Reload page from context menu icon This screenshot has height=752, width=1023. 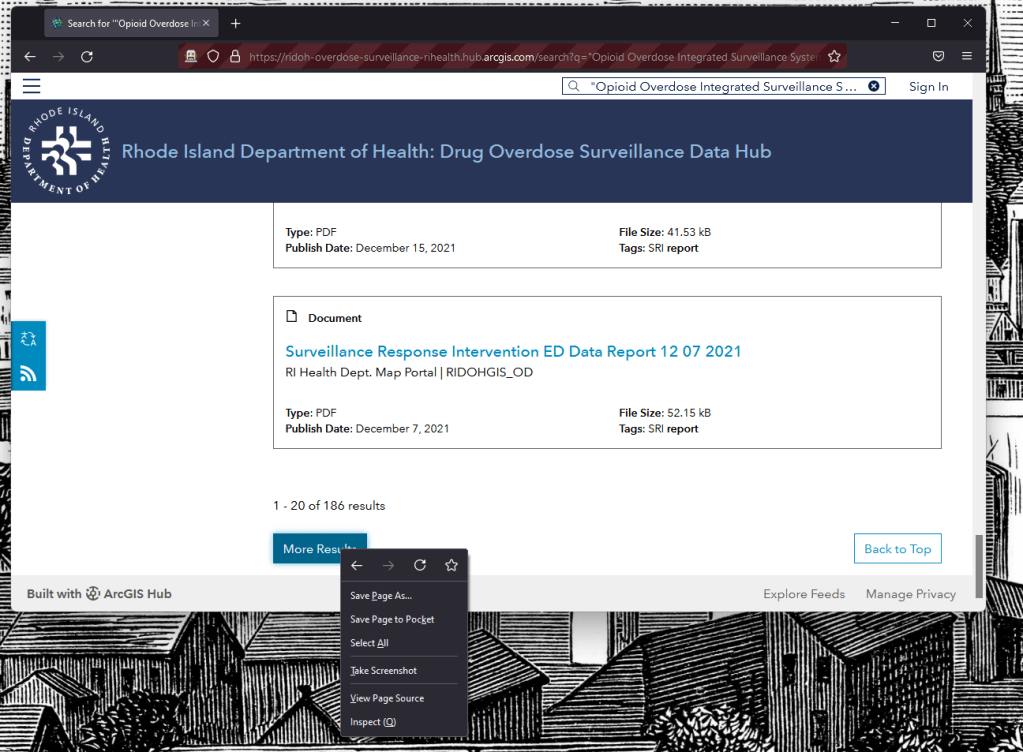420,566
